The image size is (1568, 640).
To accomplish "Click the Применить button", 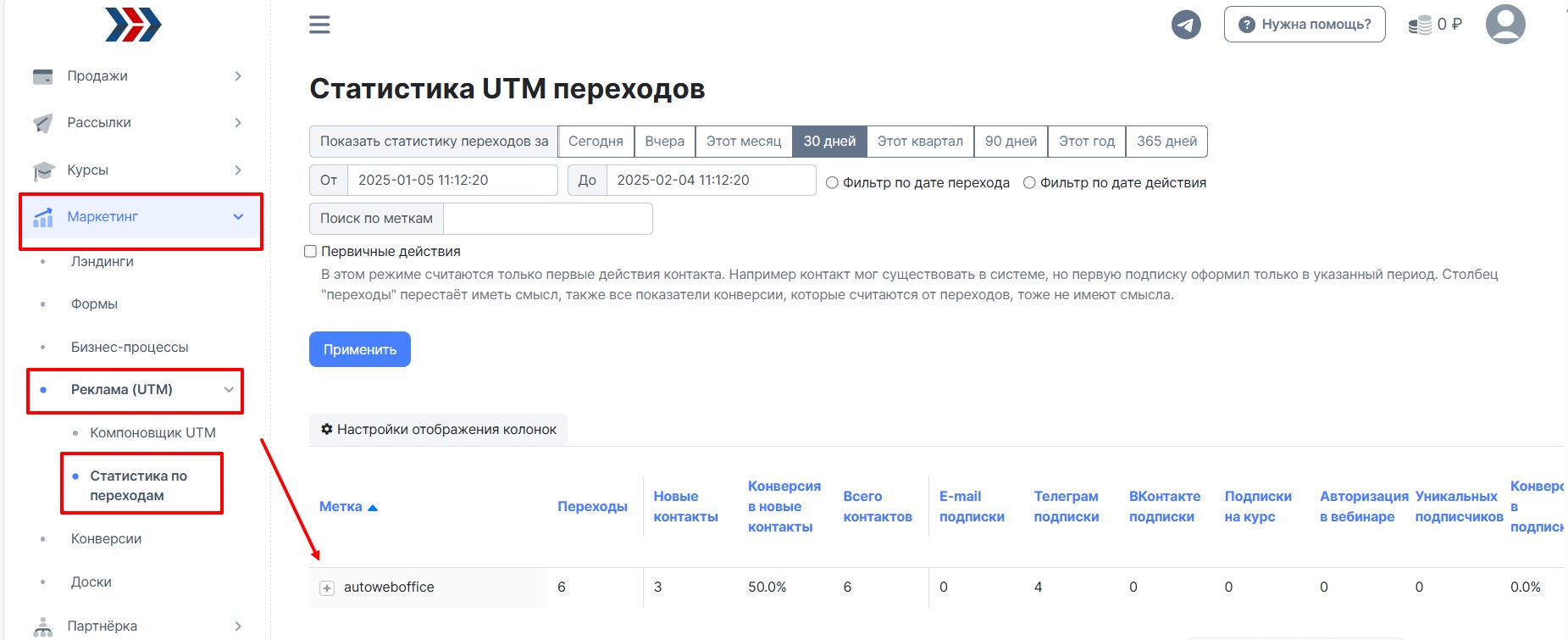I will (360, 349).
